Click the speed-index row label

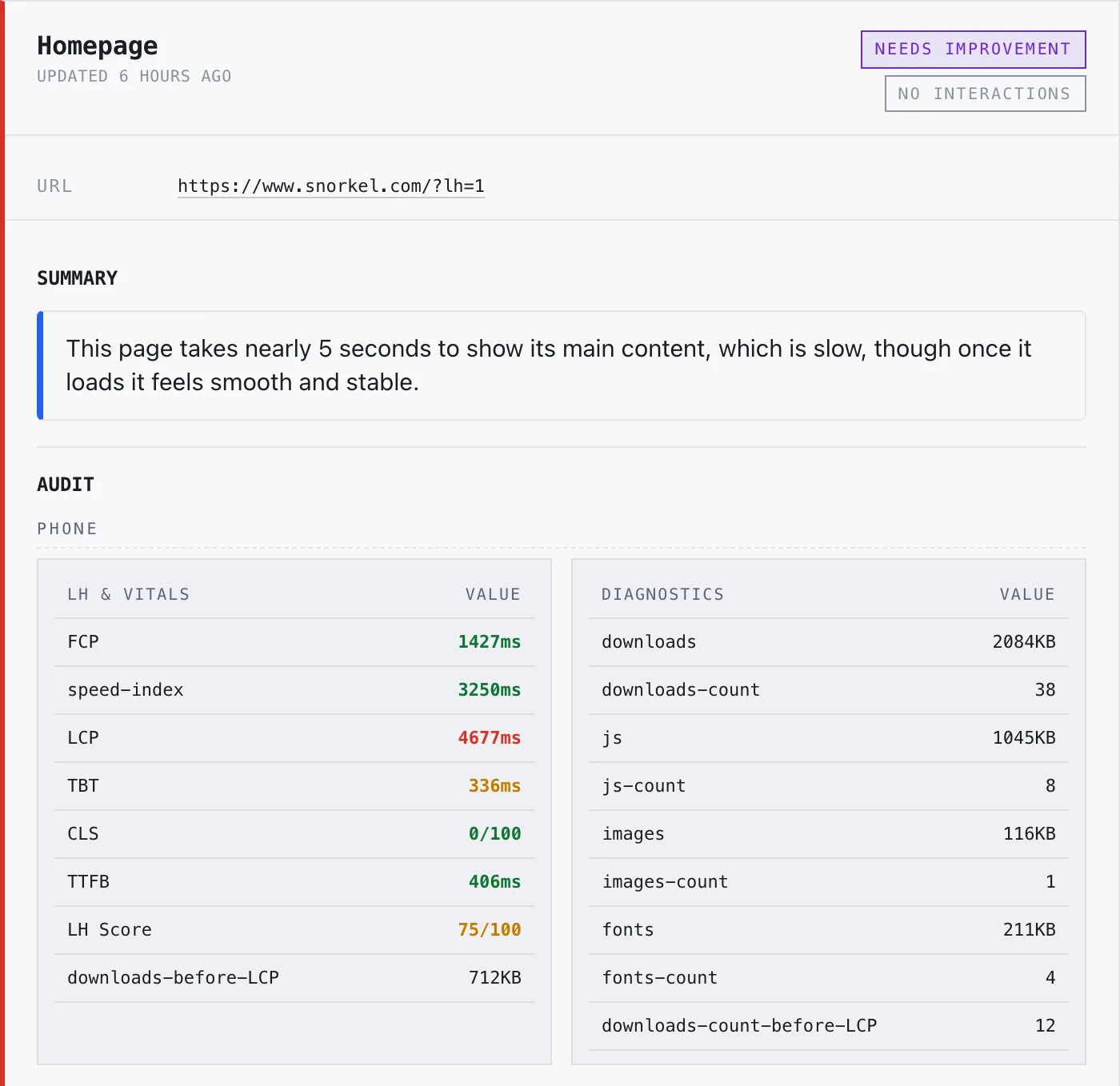(x=126, y=690)
